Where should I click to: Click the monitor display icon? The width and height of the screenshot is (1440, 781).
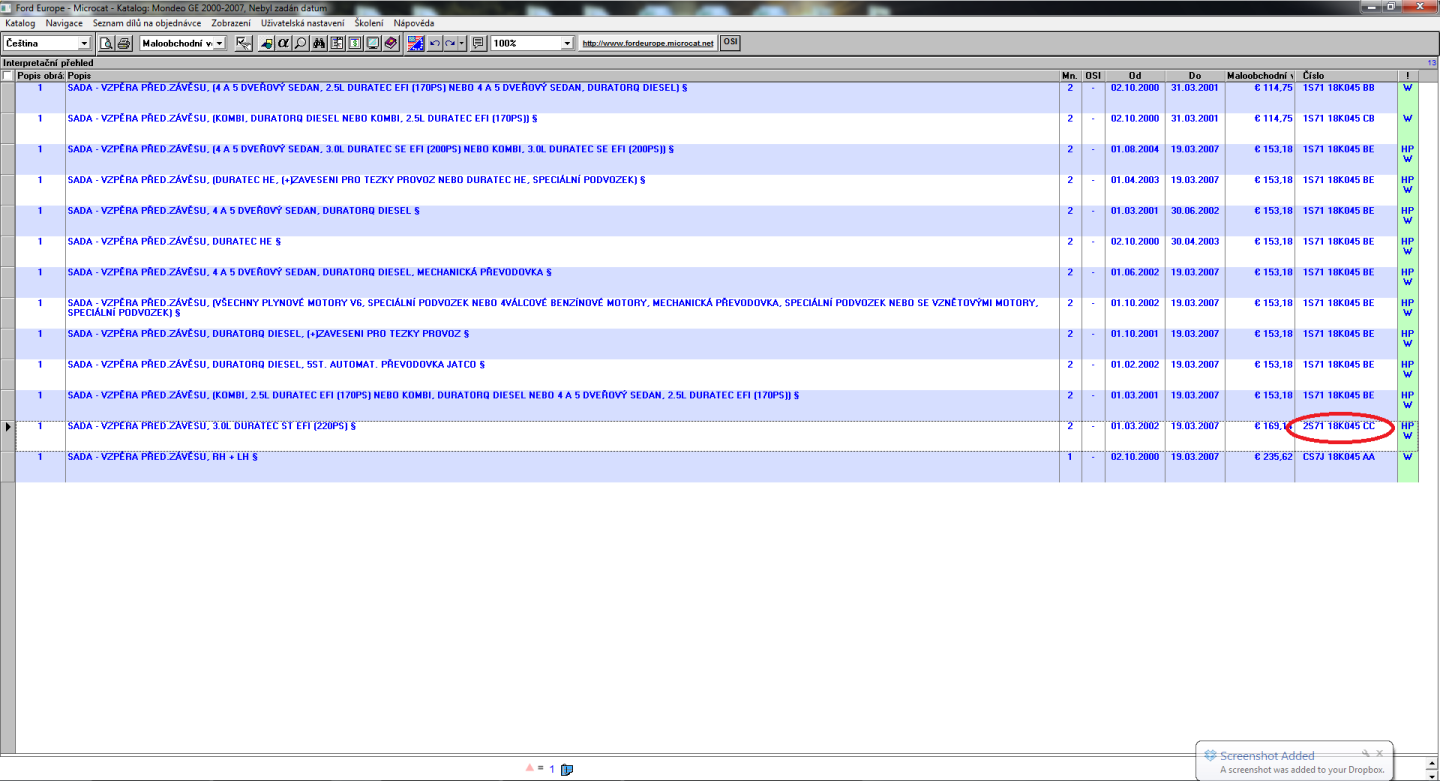(373, 43)
